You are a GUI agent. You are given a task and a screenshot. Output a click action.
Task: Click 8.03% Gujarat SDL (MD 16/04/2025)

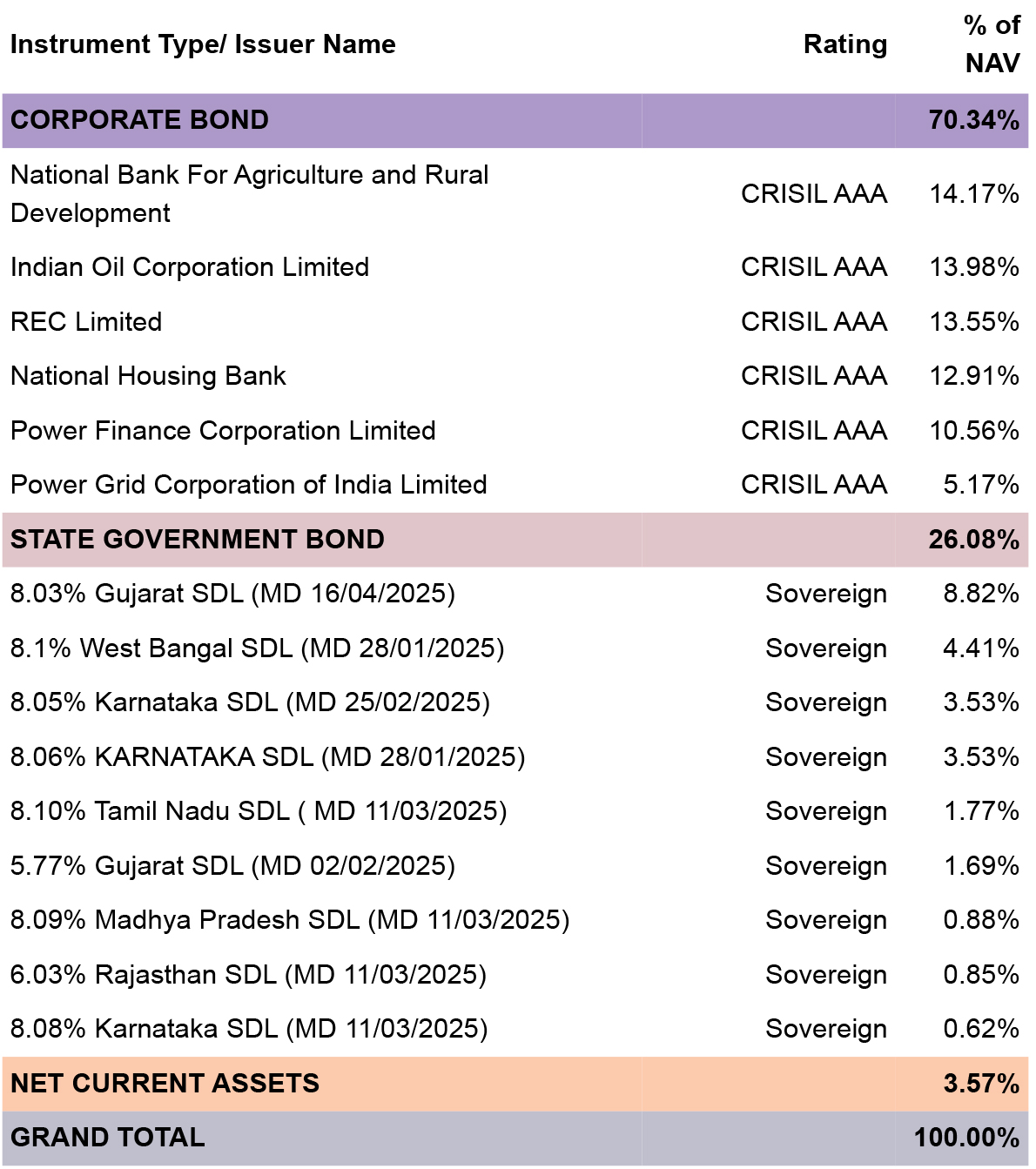click(x=232, y=594)
